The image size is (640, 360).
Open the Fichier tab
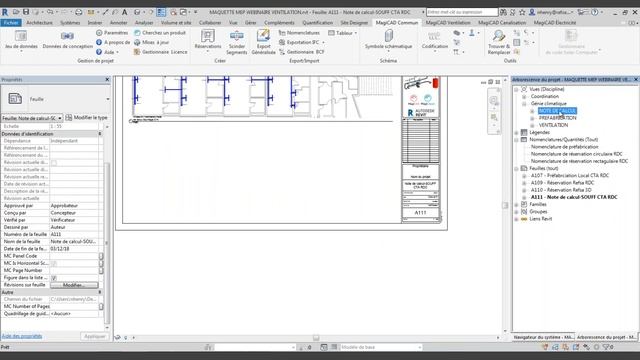pyautogui.click(x=11, y=23)
